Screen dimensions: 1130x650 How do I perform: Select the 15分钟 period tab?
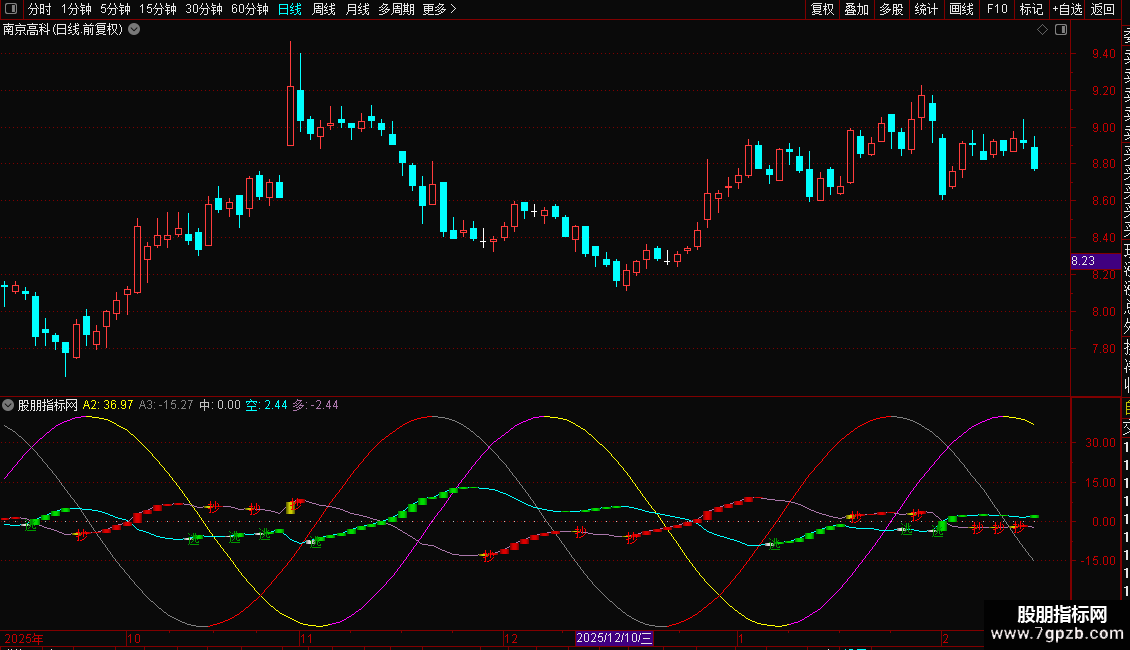coord(157,9)
